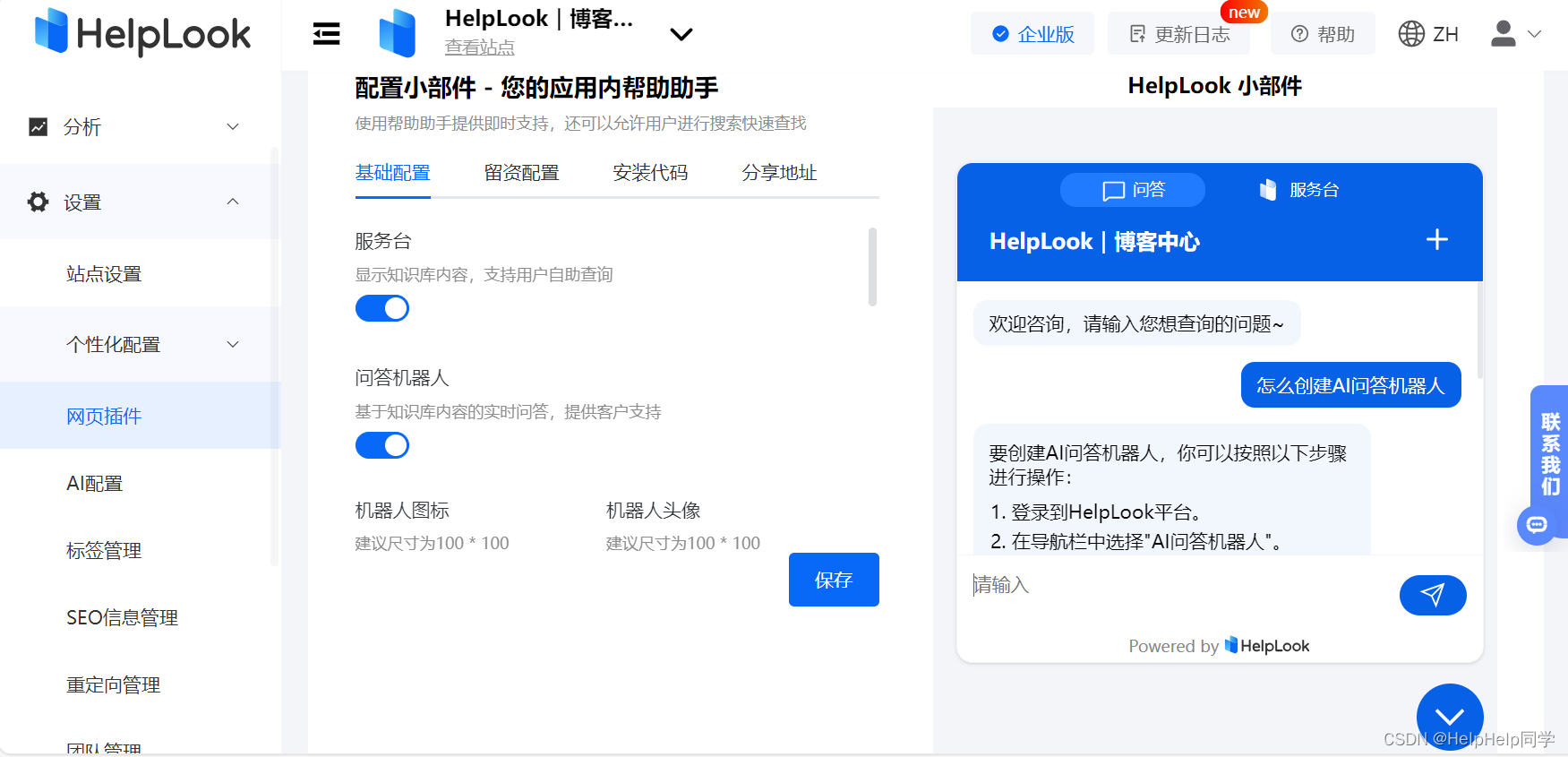Click the blue site logo next to site name
1568x757 pixels.
[x=397, y=33]
